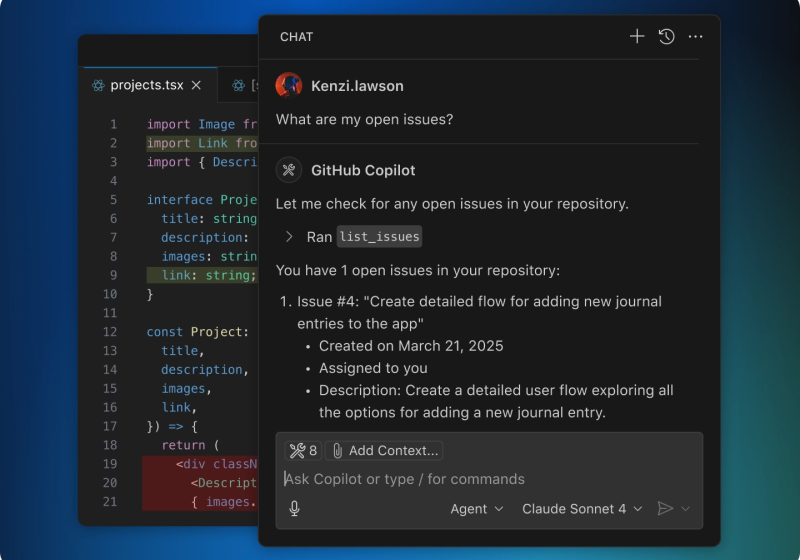Click 'description,' on line 14
The height and width of the screenshot is (560, 800).
coord(205,370)
